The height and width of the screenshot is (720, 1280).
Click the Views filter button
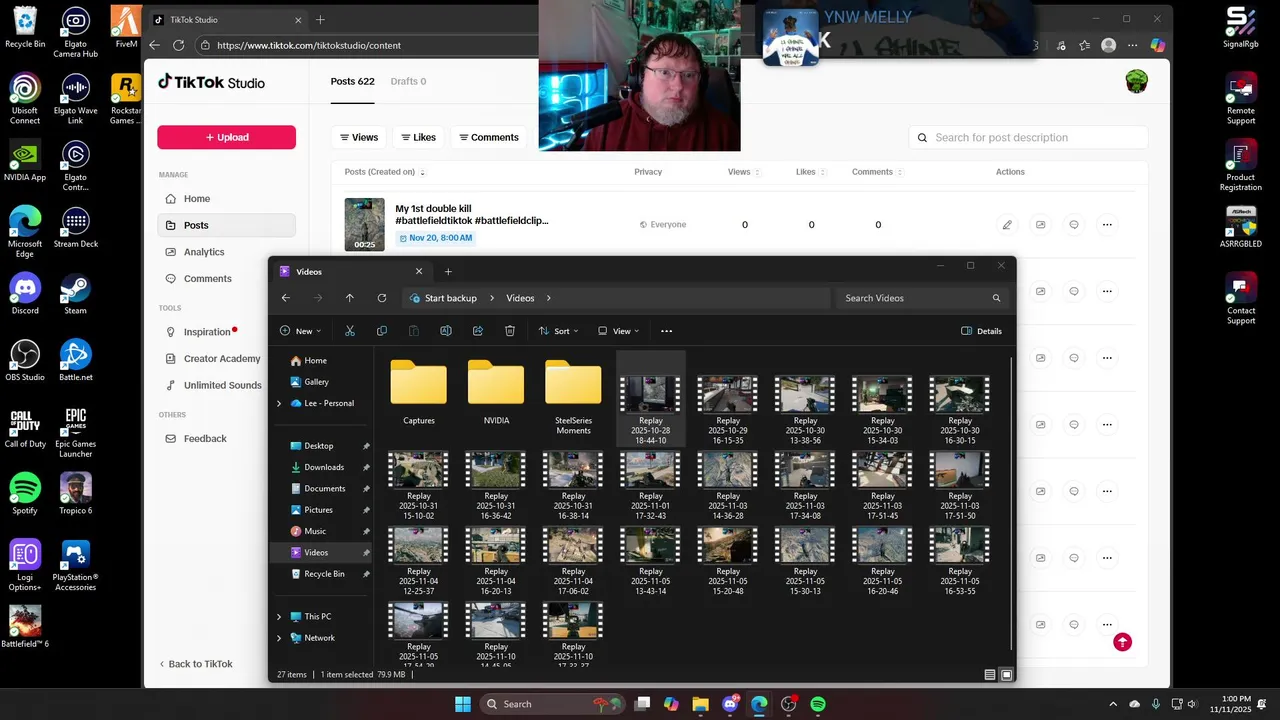[x=359, y=137]
